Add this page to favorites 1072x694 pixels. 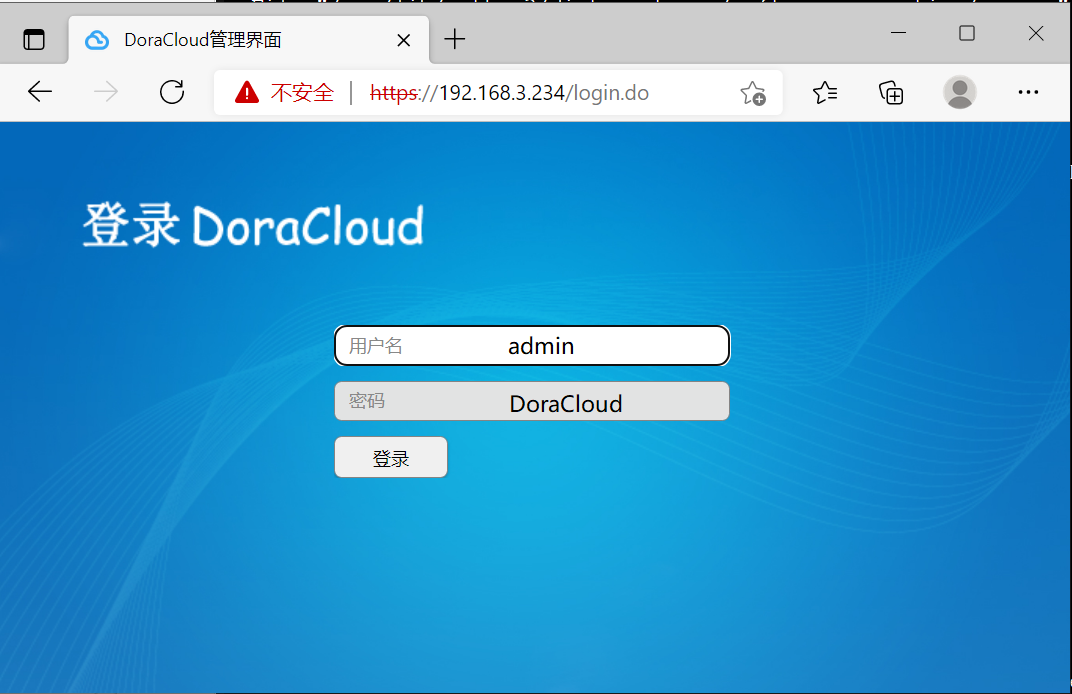click(753, 93)
